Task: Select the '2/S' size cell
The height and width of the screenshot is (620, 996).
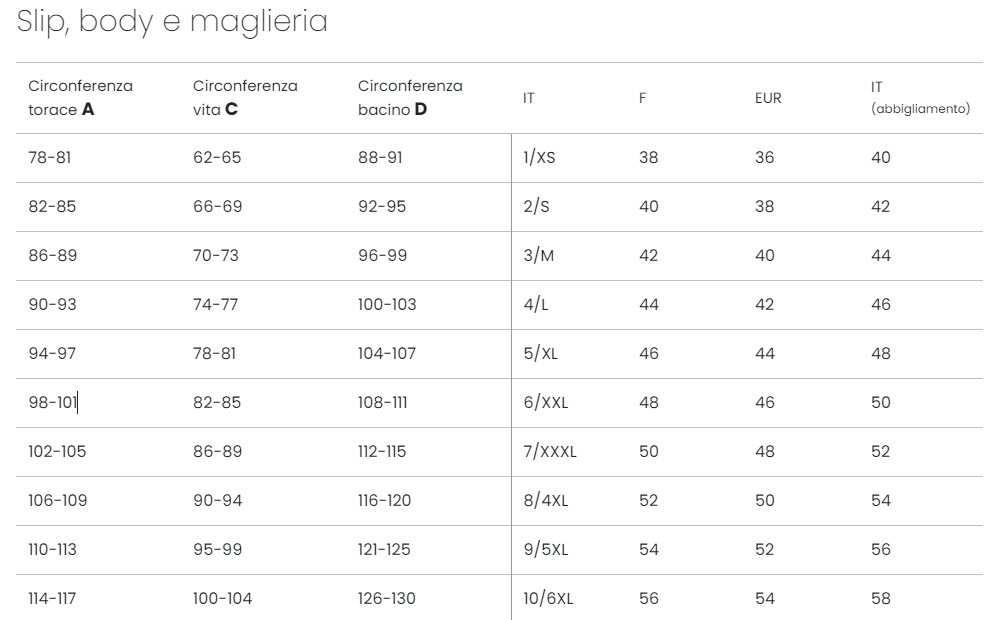Action: [536, 206]
